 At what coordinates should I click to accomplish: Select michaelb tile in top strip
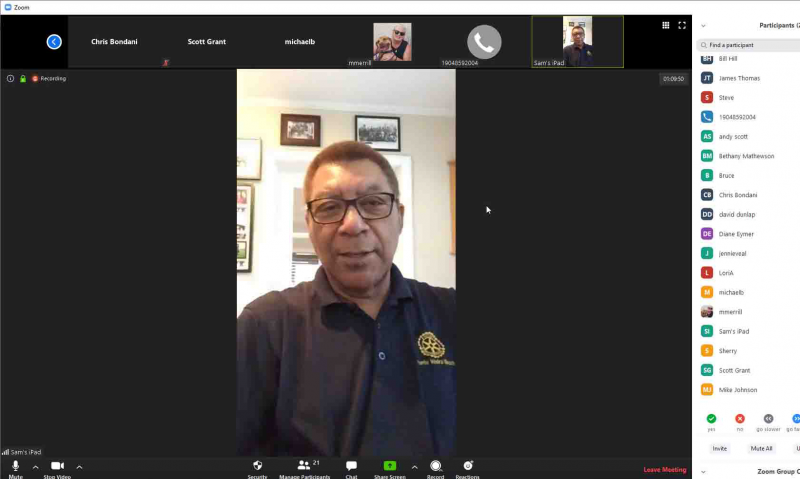click(x=300, y=42)
